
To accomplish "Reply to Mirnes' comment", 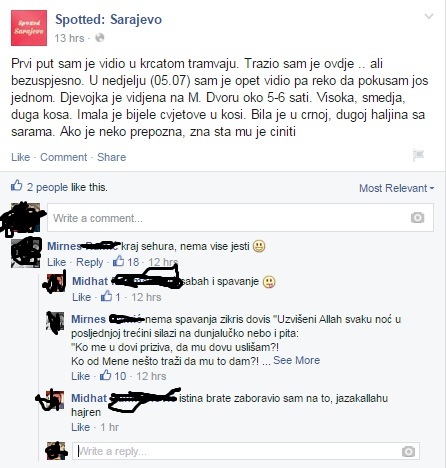I will tap(89, 262).
